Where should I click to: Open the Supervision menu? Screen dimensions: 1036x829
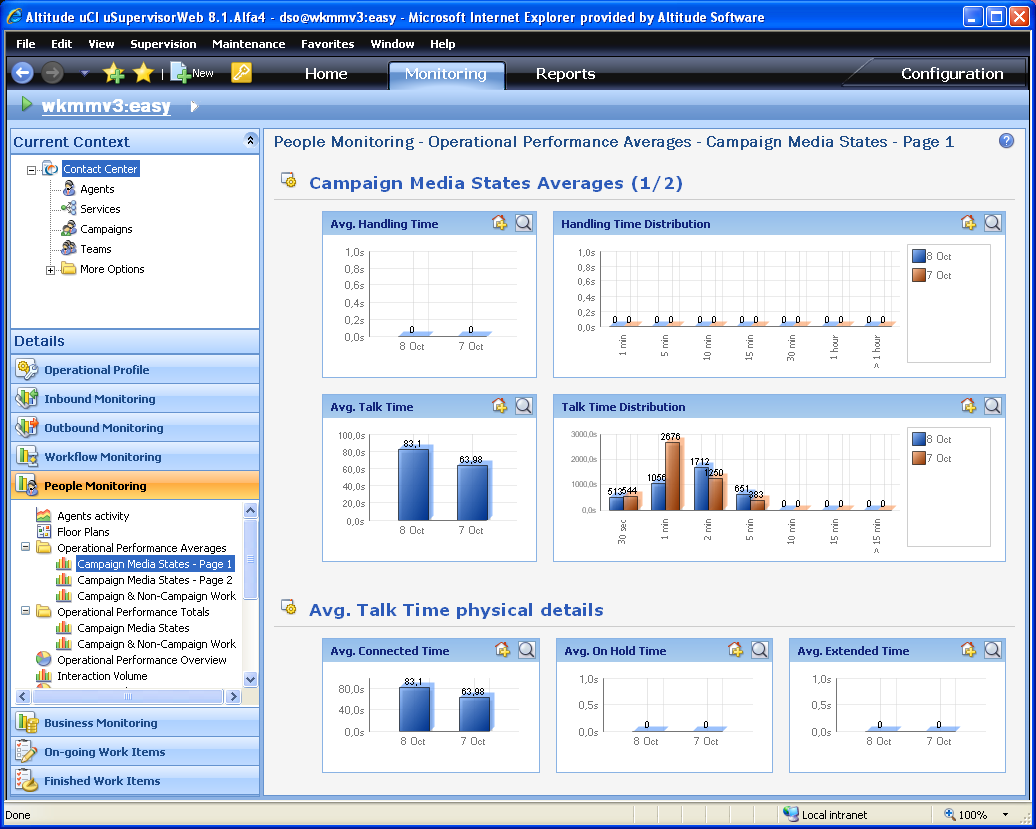point(163,44)
